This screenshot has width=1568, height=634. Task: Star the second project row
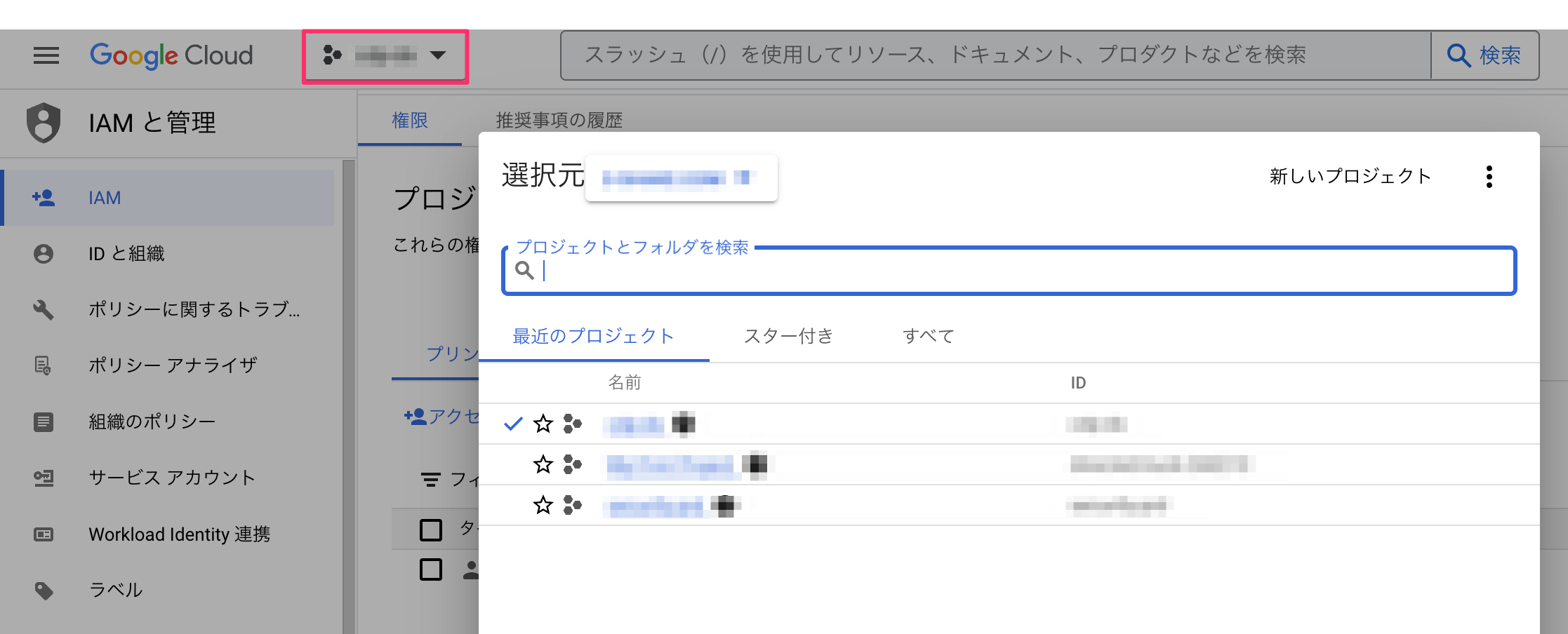(543, 464)
